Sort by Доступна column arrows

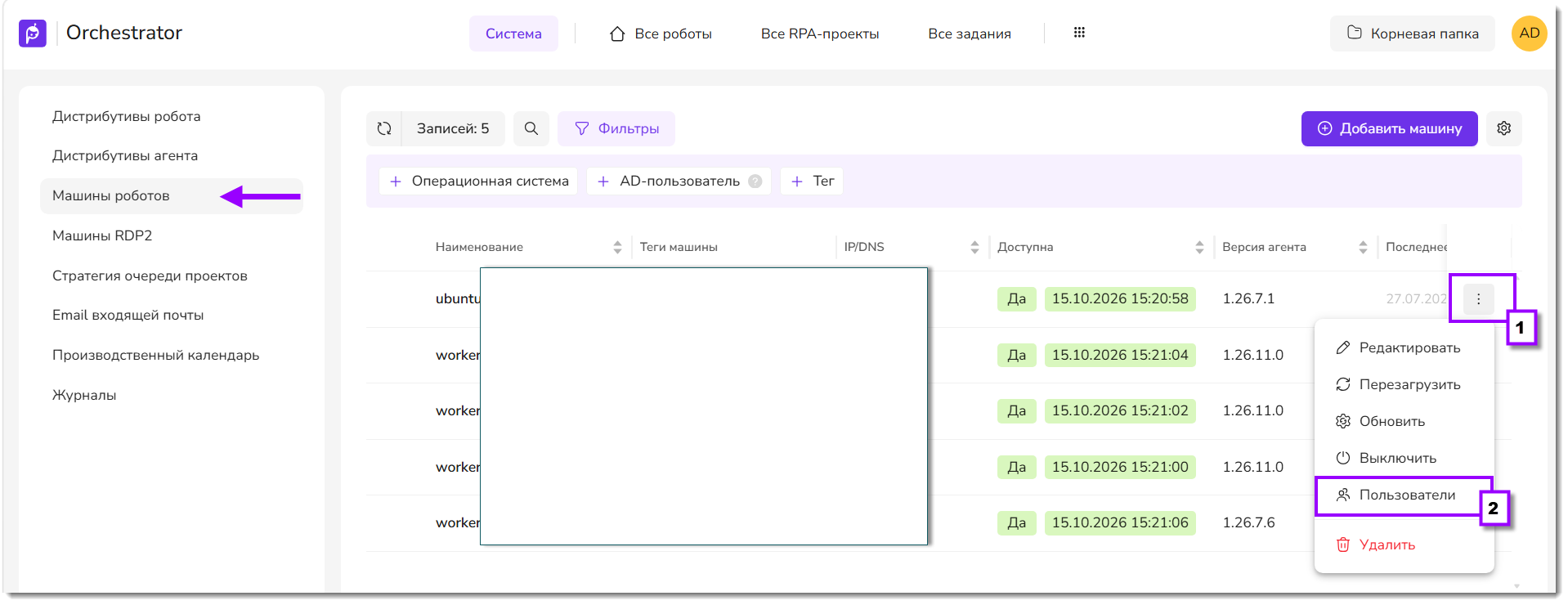point(1199,247)
